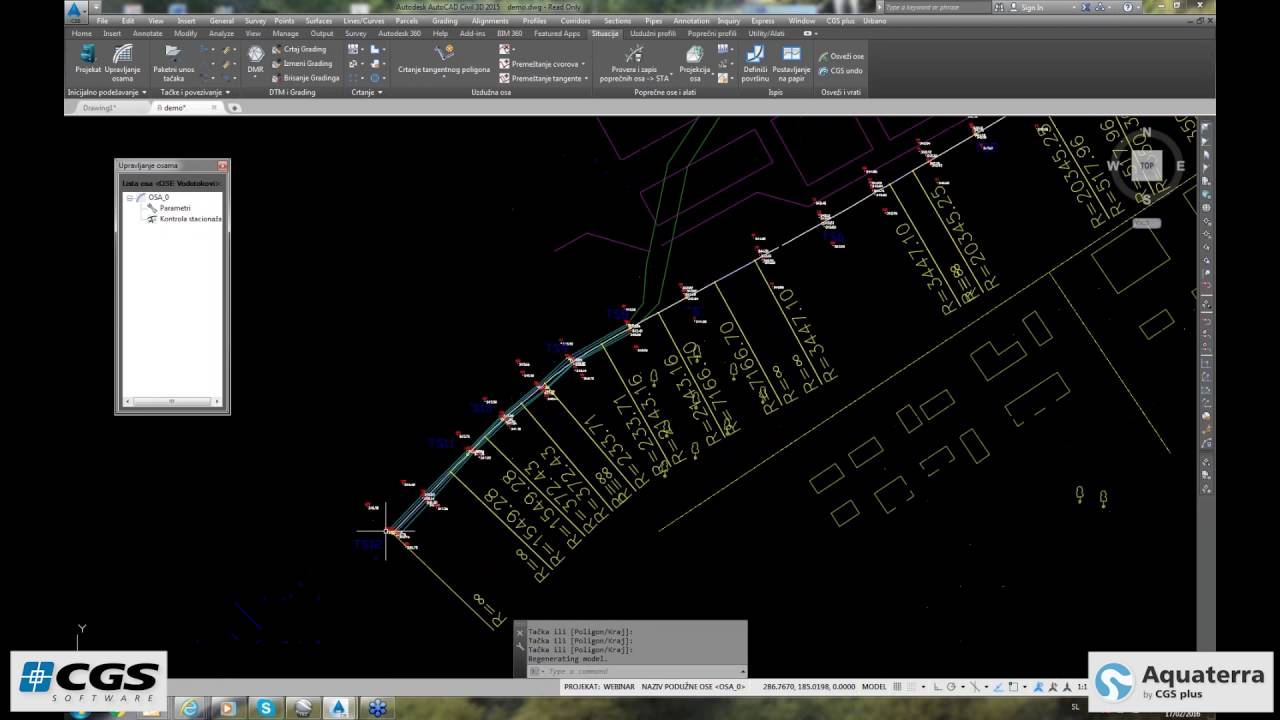Open Projekcija osa tool

pyautogui.click(x=694, y=62)
